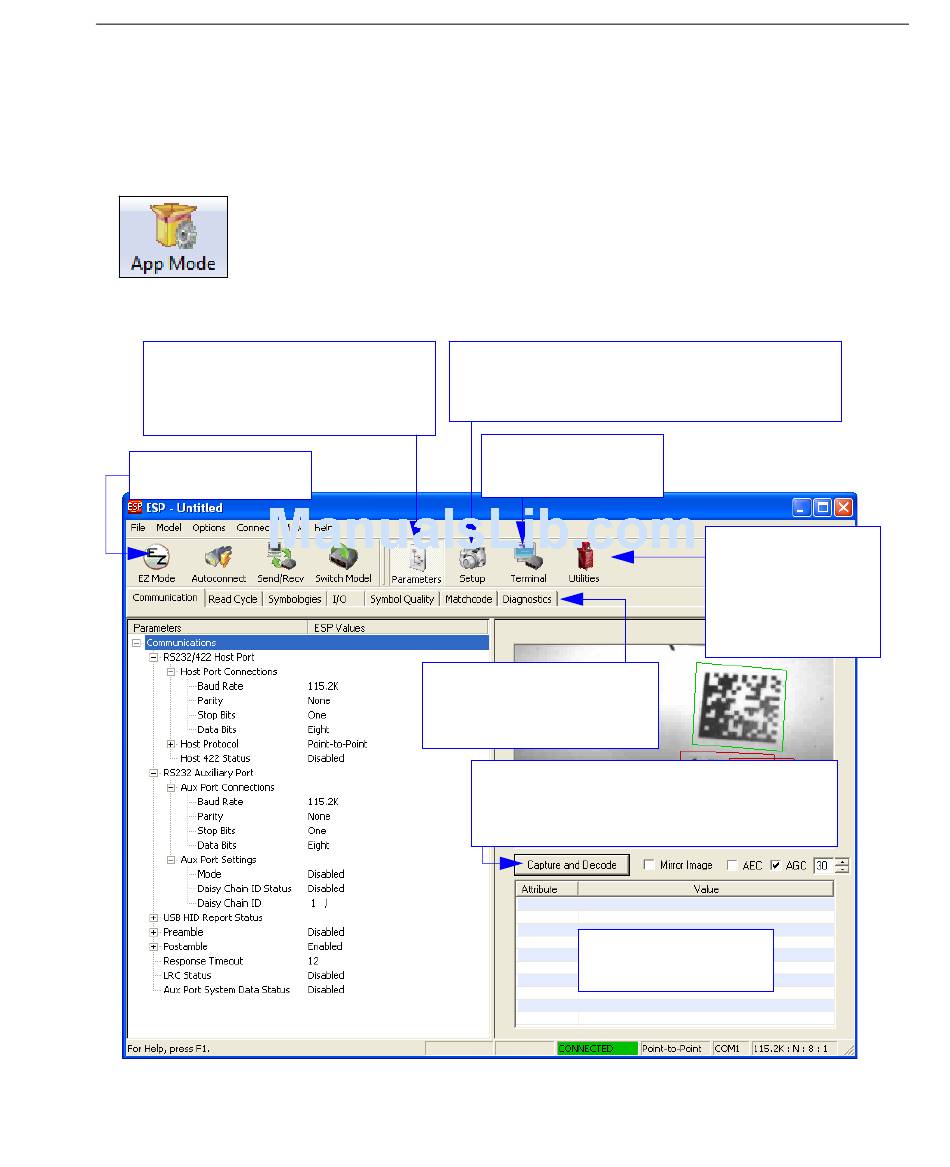
Task: Collapse the RS232 Auxiliary Port node
Action: coord(153,773)
